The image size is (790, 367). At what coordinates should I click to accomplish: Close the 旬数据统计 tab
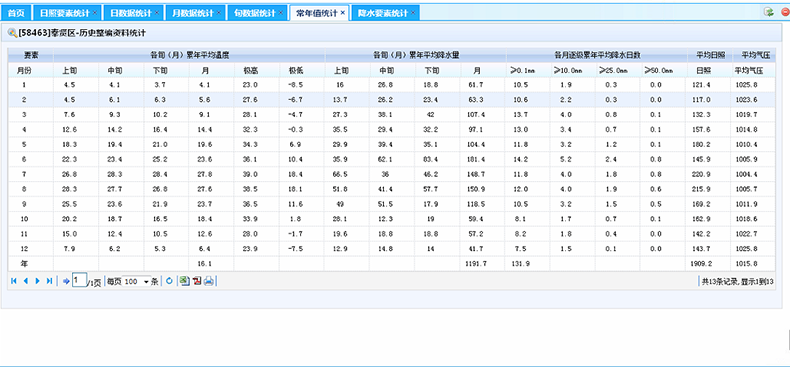coord(281,13)
